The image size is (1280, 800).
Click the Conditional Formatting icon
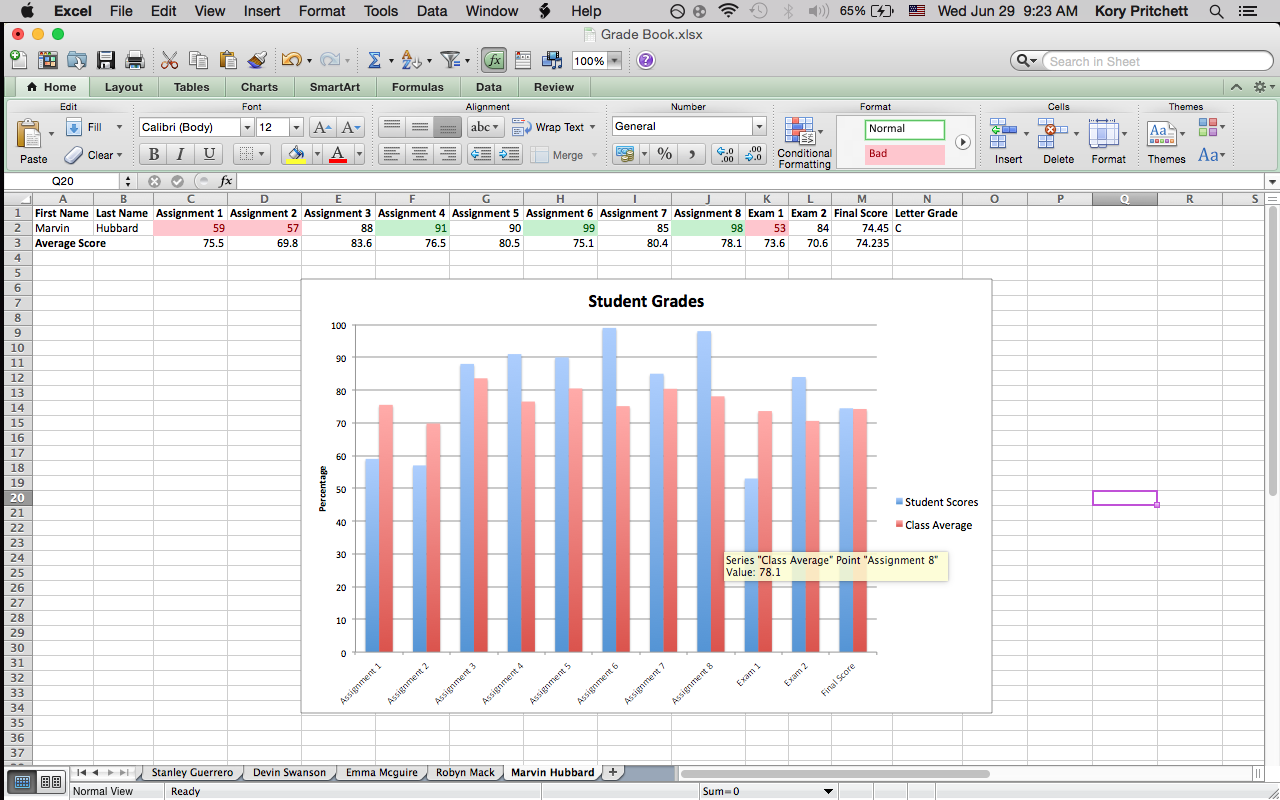tap(799, 131)
